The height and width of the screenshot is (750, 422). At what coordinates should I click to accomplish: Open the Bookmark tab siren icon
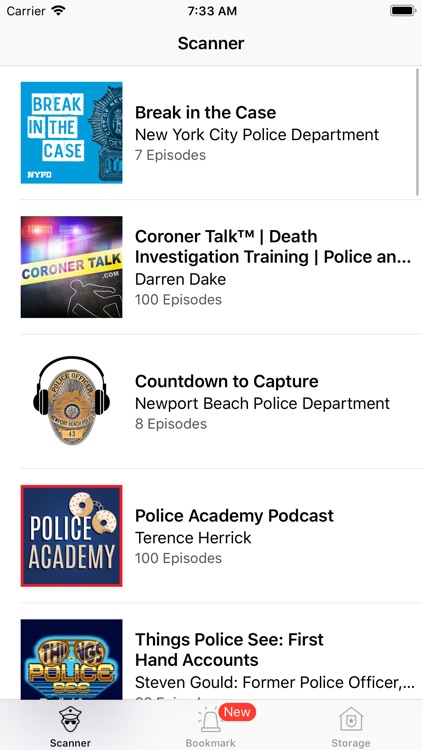coord(211,720)
